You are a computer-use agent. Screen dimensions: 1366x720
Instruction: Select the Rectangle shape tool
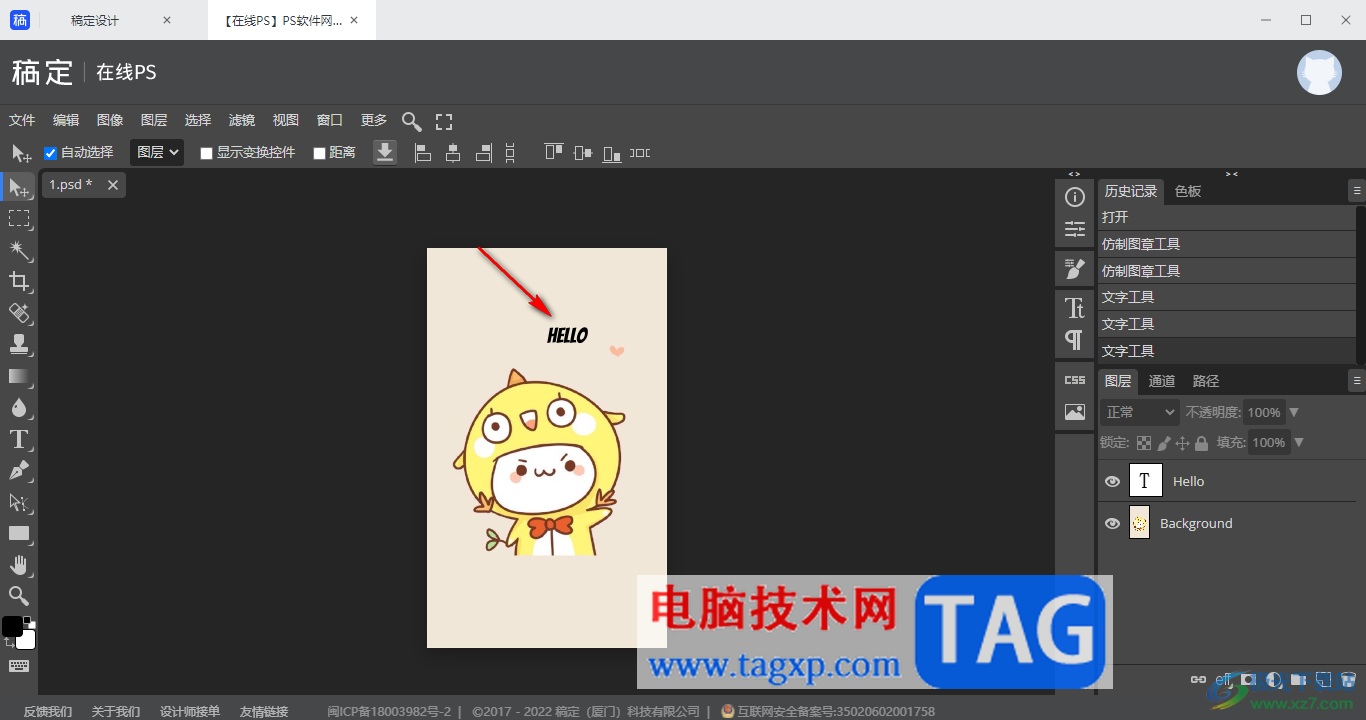19,533
